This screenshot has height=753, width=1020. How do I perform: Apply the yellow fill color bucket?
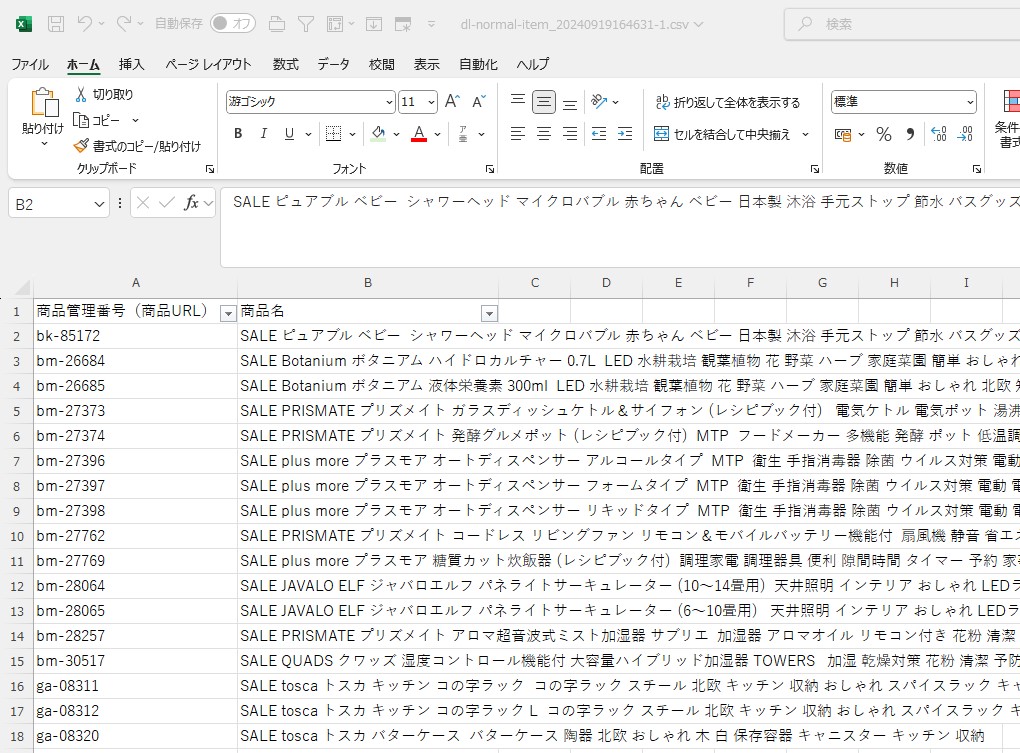[378, 134]
